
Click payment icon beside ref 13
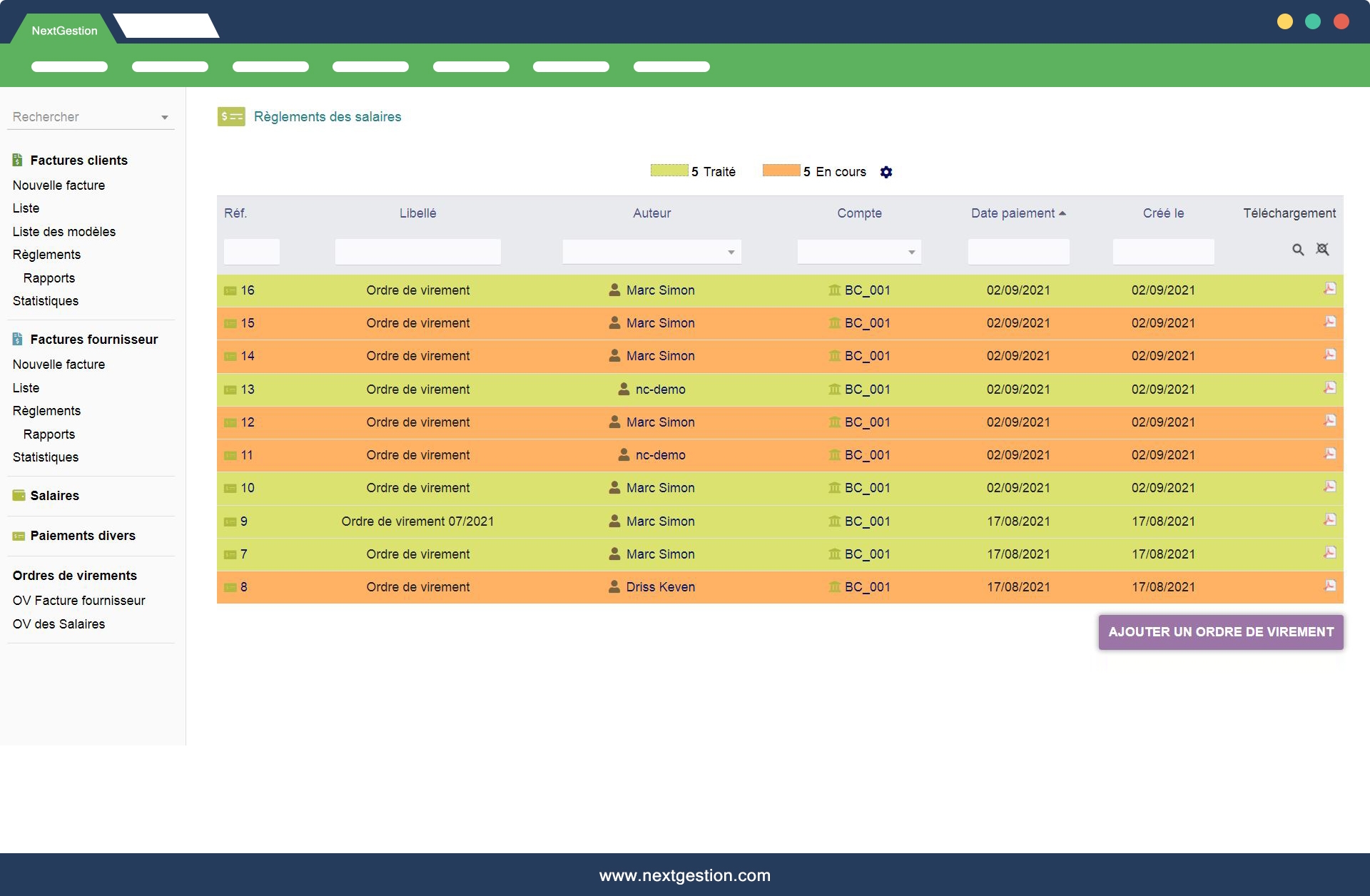click(x=230, y=390)
